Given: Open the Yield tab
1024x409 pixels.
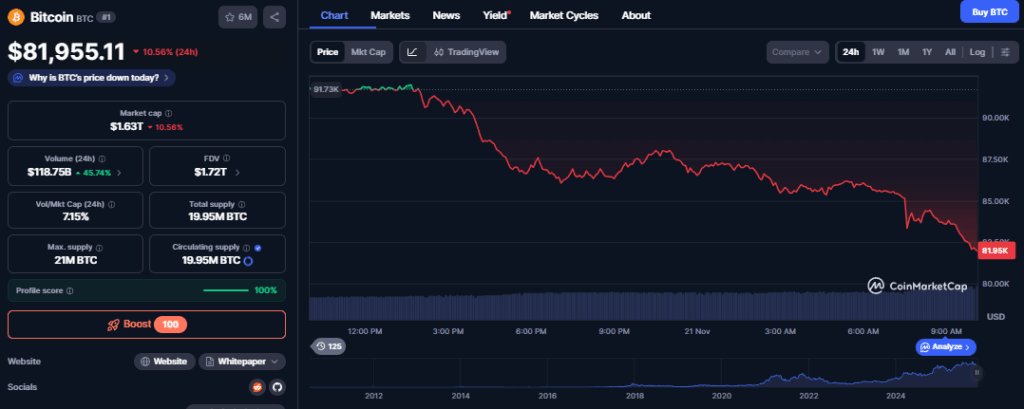Looking at the screenshot, I should (496, 15).
